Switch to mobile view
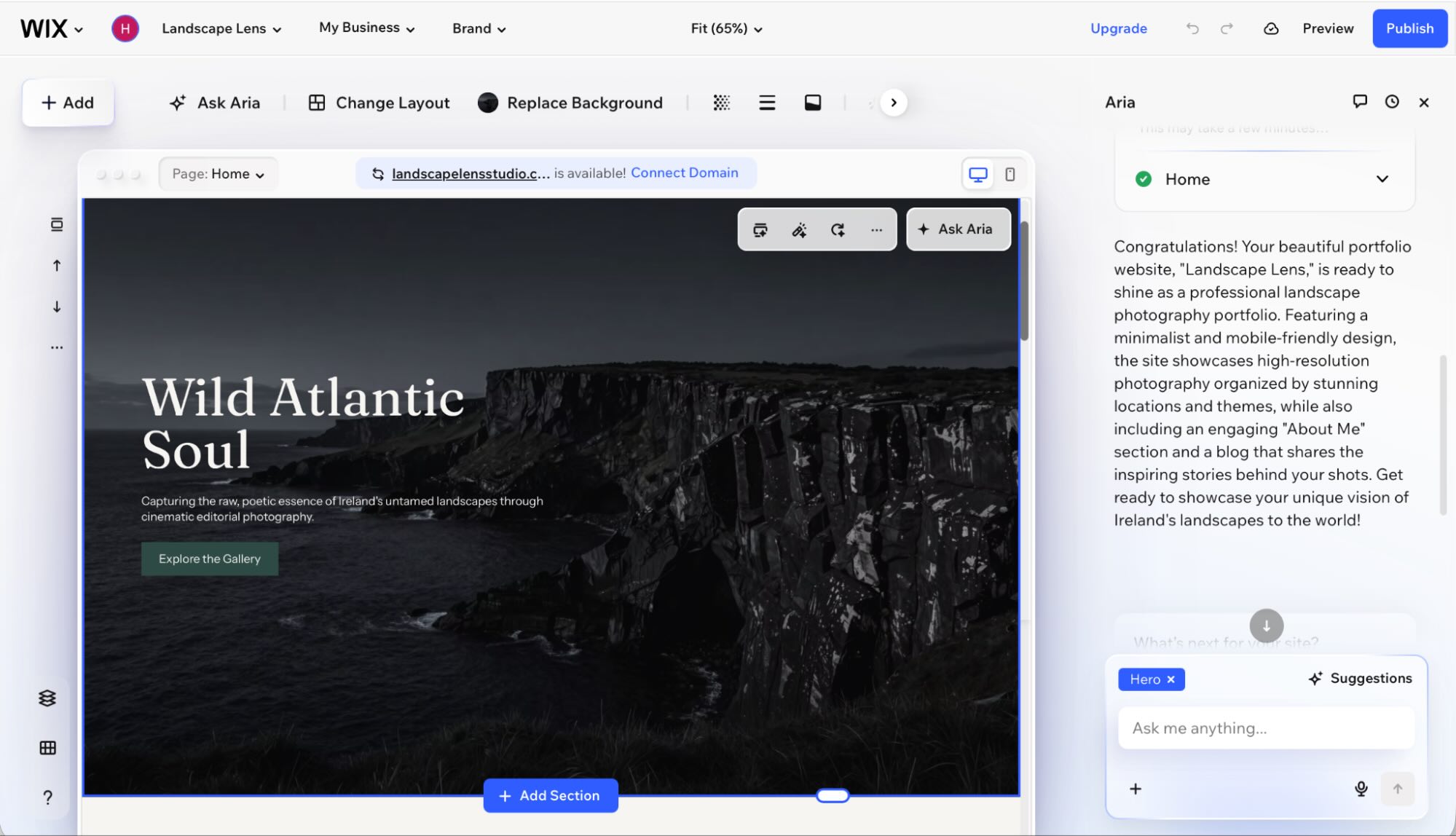This screenshot has height=836, width=1456. pos(1010,174)
